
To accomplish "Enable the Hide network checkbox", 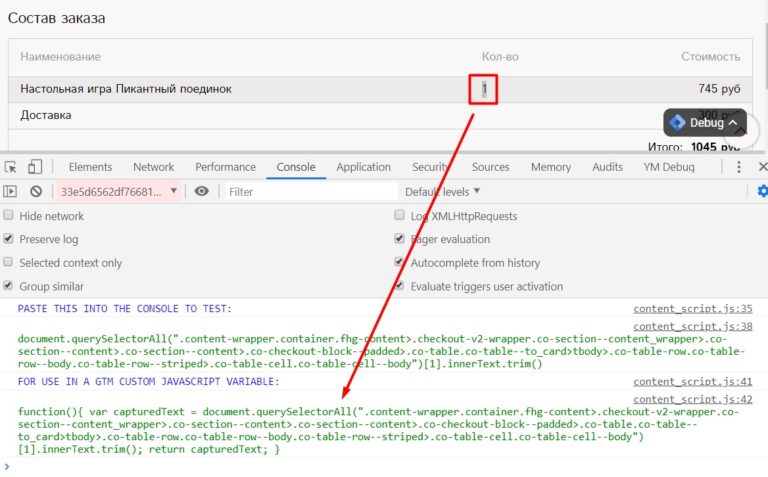I will [x=8, y=215].
